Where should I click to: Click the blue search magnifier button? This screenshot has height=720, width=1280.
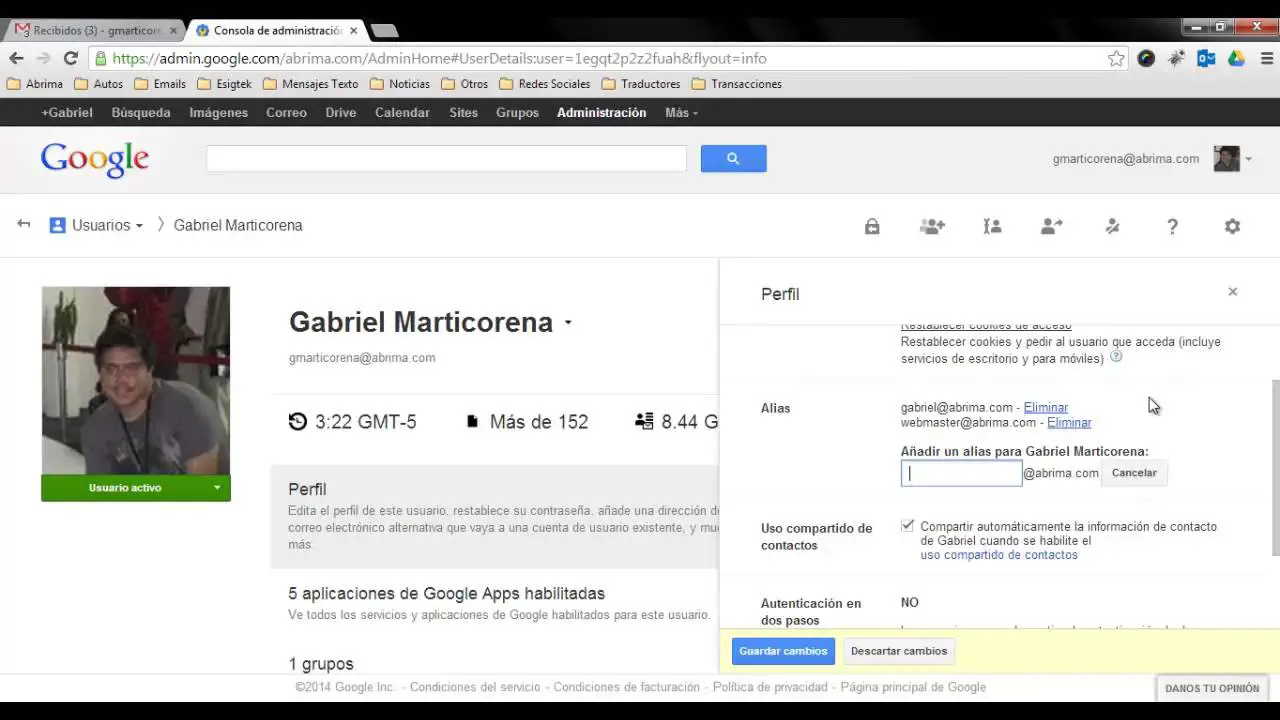733,158
